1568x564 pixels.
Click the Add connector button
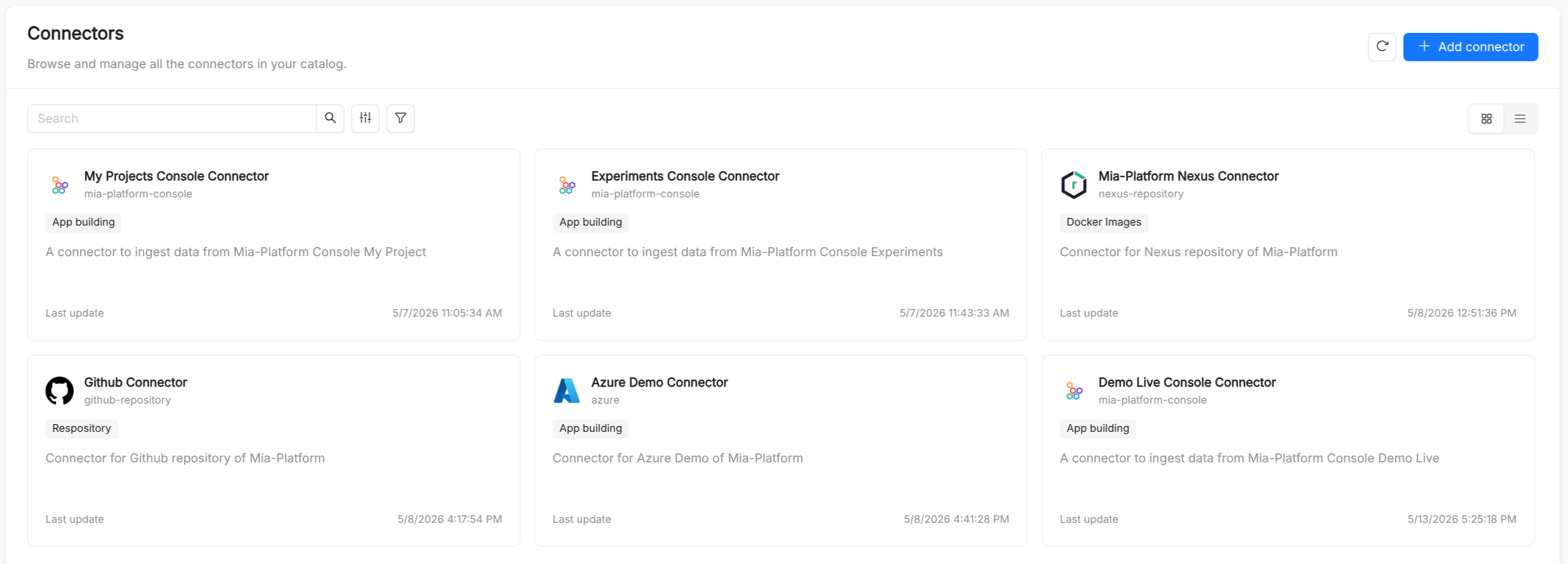pyautogui.click(x=1470, y=47)
